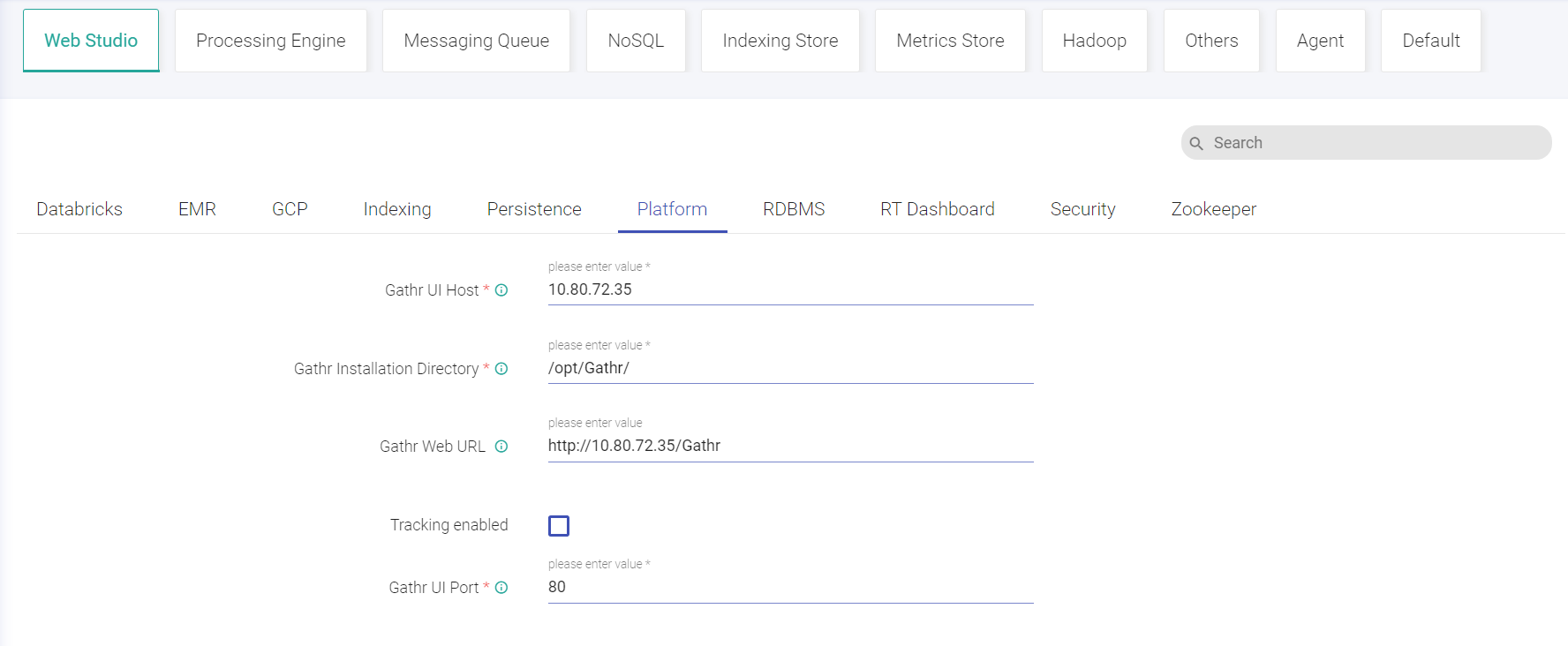Viewport: 1568px width, 646px height.
Task: Focus the Gathr Web URL text field
Action: click(x=789, y=446)
